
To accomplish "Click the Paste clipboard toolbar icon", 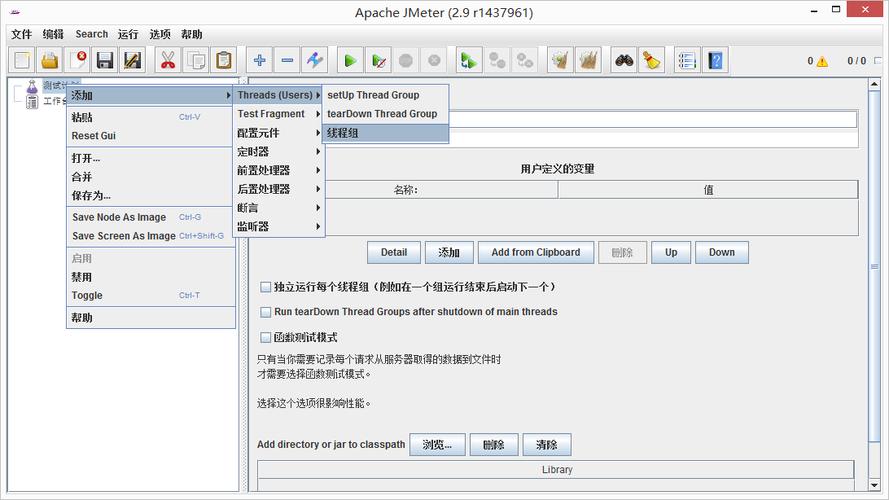I will click(x=223, y=60).
